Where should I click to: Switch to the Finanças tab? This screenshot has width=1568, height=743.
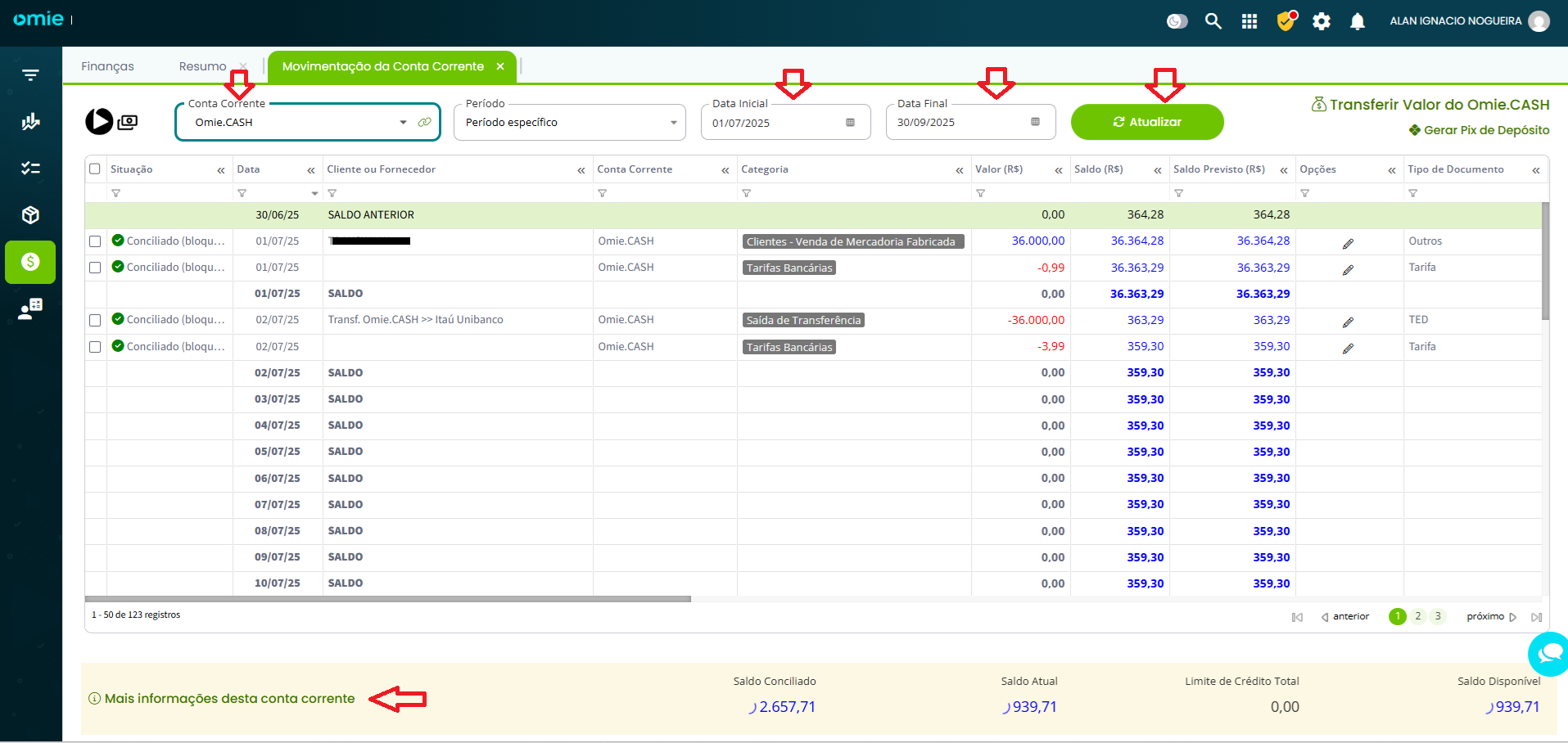[107, 66]
